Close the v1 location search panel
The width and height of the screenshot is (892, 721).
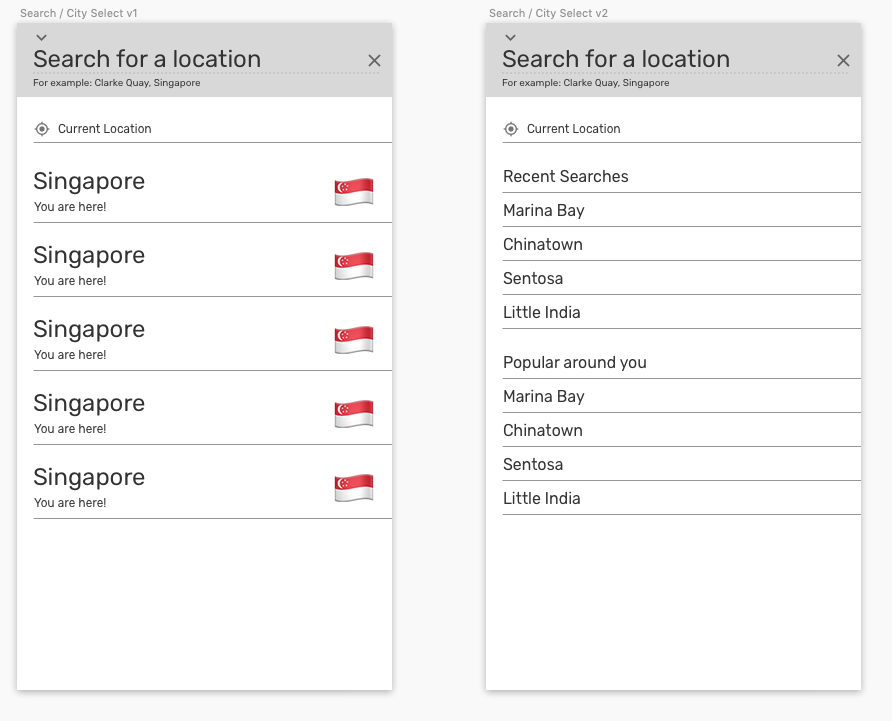point(374,61)
